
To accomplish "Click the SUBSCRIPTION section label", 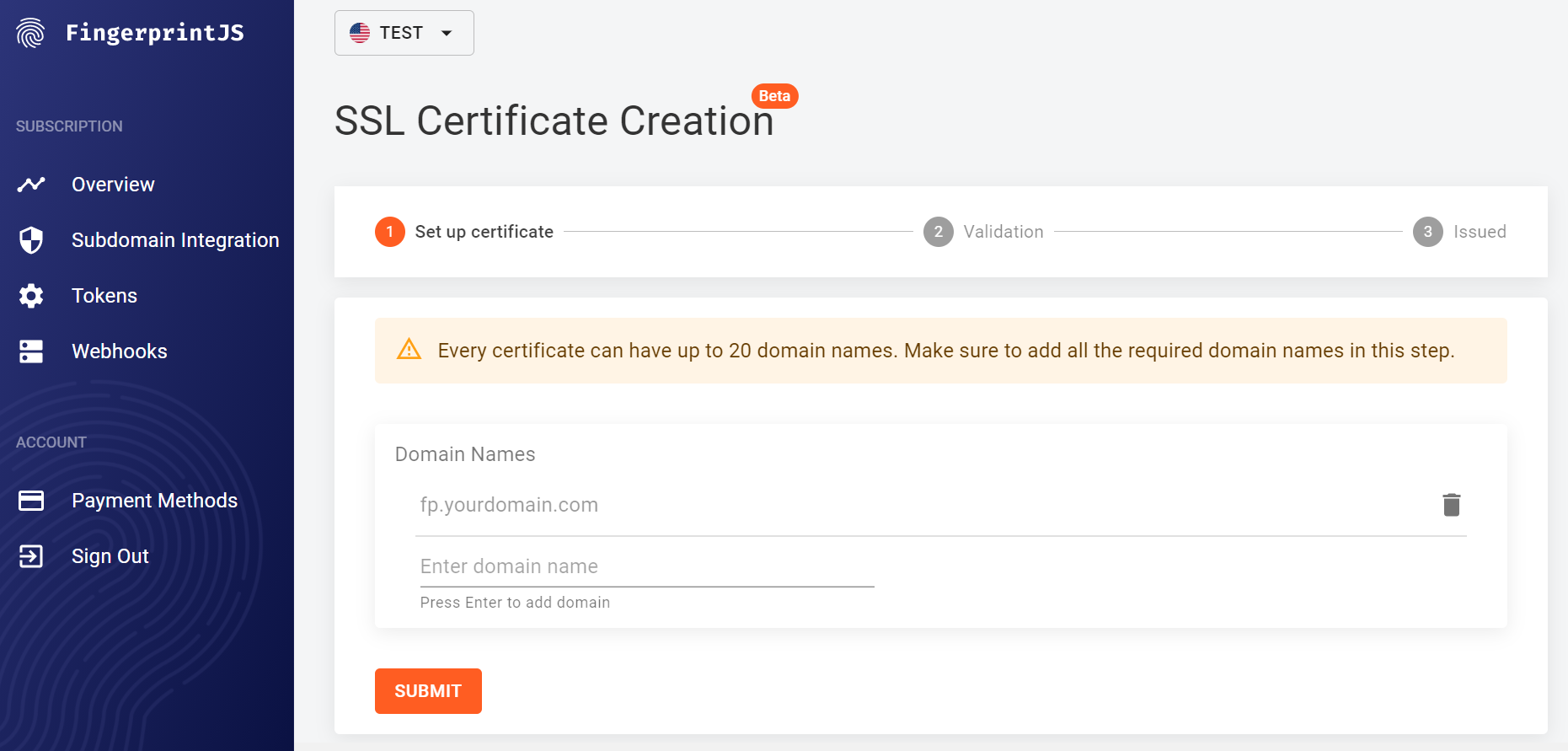I will (x=69, y=126).
